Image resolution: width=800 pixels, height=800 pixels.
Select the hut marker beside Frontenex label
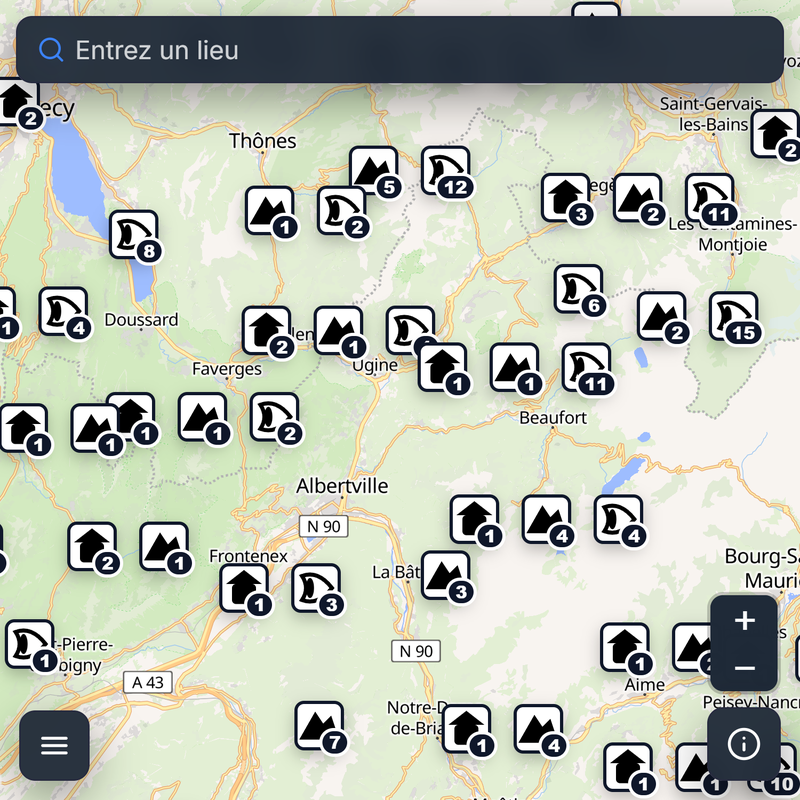244,588
